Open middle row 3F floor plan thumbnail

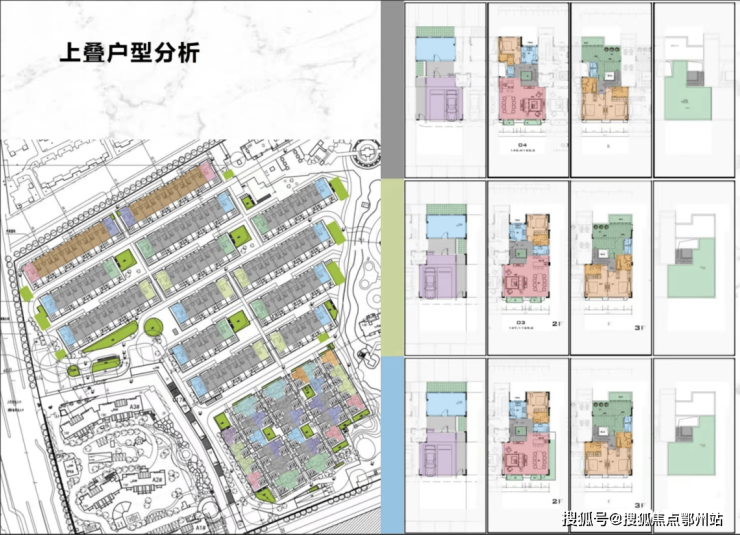[x=611, y=268]
